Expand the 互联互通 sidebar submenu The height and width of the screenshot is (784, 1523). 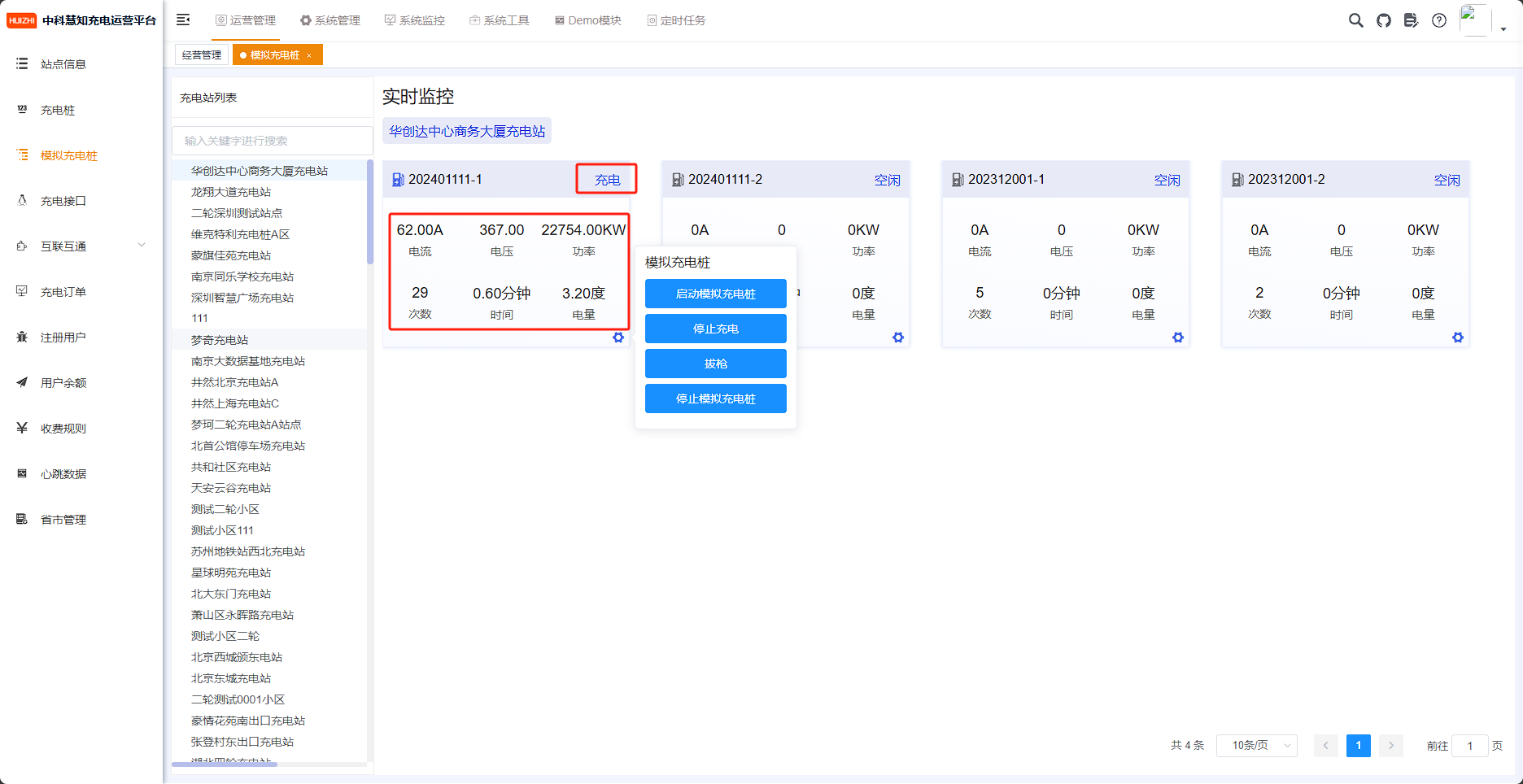pyautogui.click(x=81, y=246)
